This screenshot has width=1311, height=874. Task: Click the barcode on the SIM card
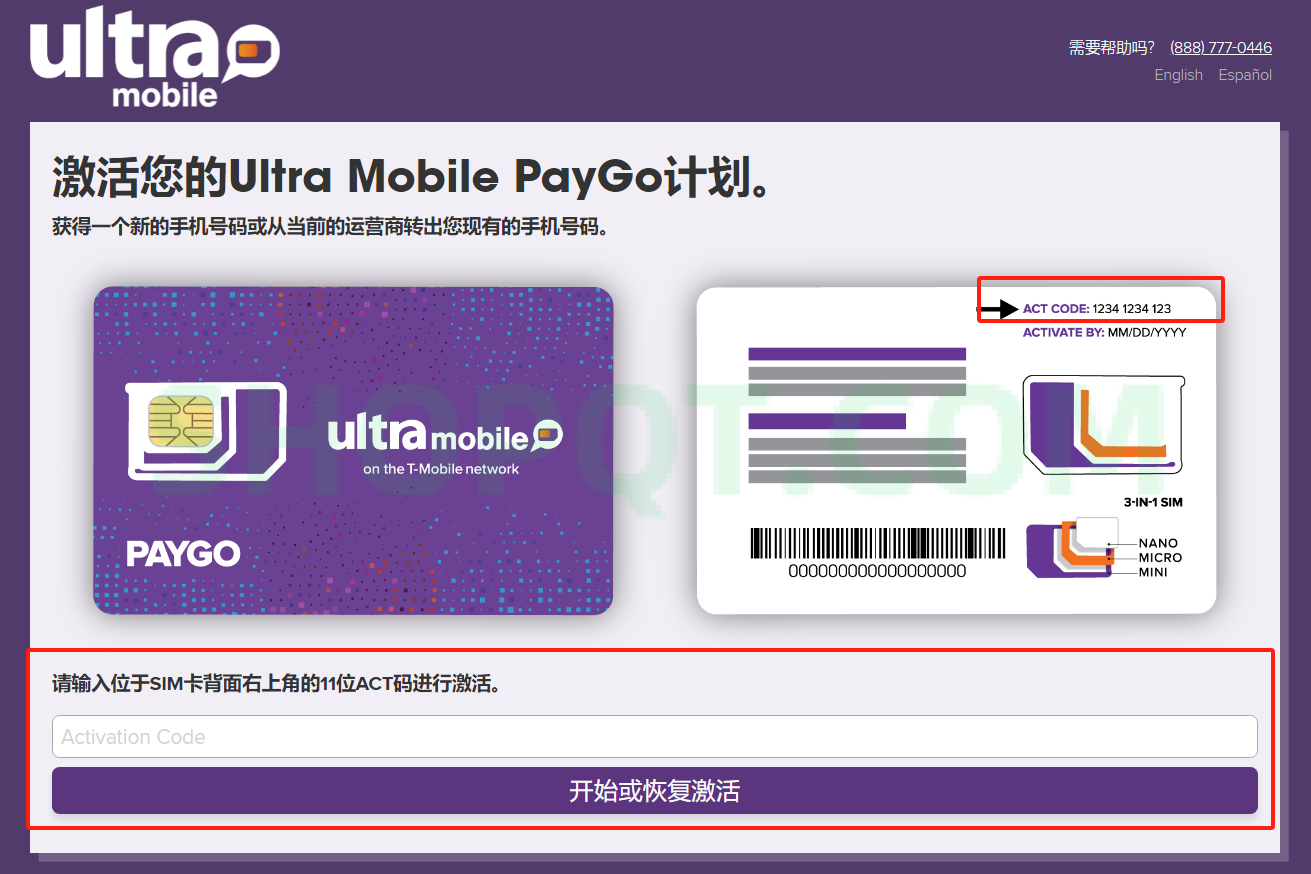coord(877,543)
